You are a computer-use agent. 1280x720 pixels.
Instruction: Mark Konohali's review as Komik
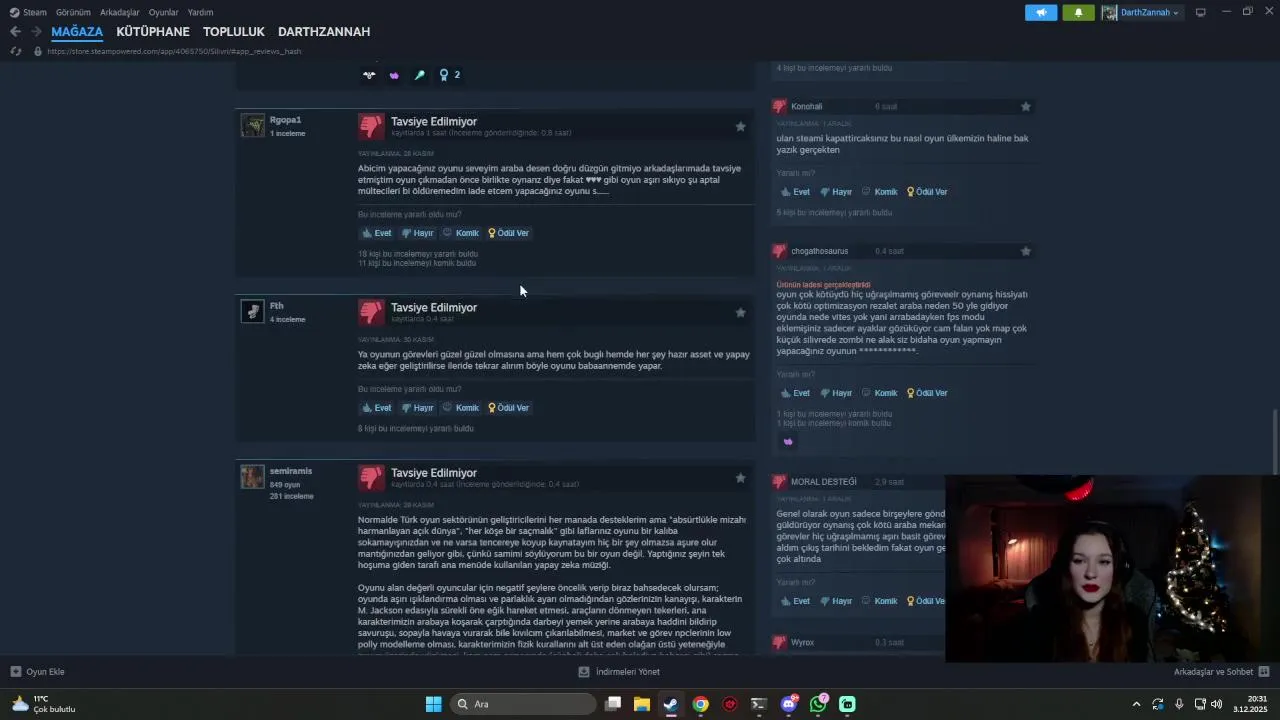[x=880, y=192]
